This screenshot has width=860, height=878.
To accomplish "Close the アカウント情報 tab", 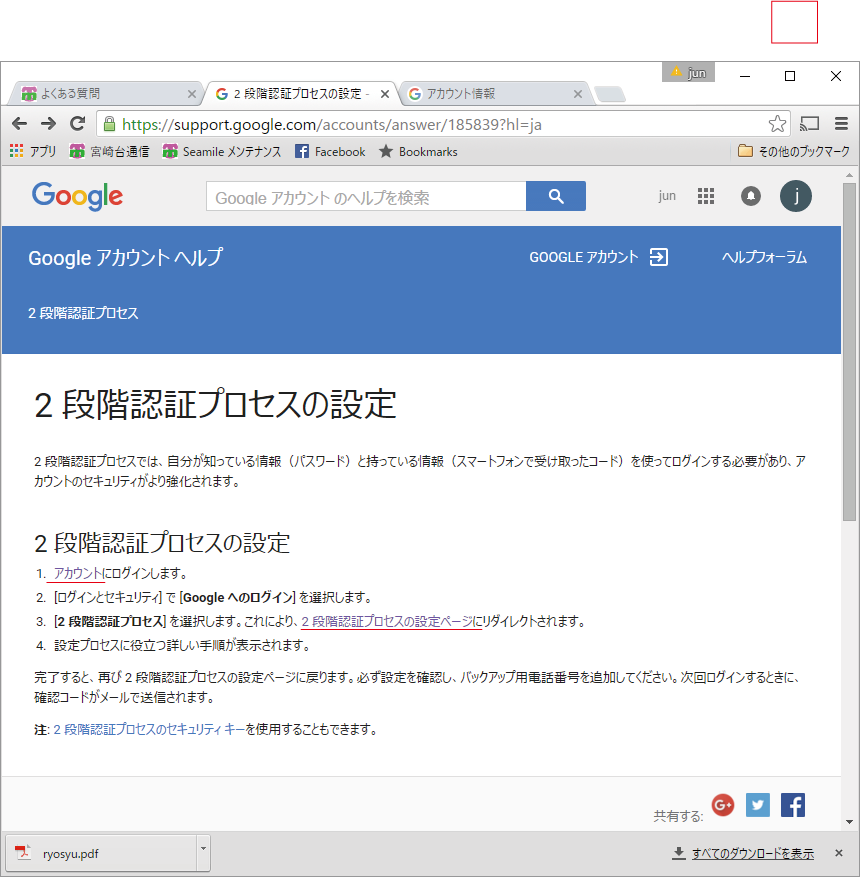I will point(578,94).
